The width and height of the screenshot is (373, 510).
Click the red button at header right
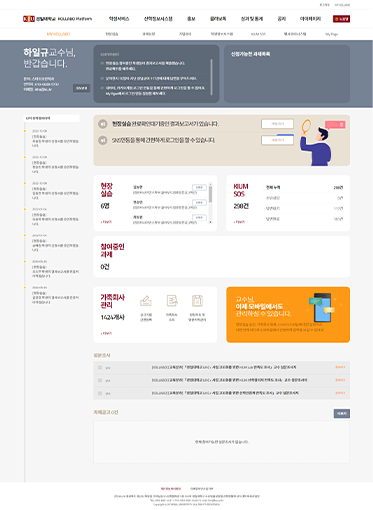point(341,19)
